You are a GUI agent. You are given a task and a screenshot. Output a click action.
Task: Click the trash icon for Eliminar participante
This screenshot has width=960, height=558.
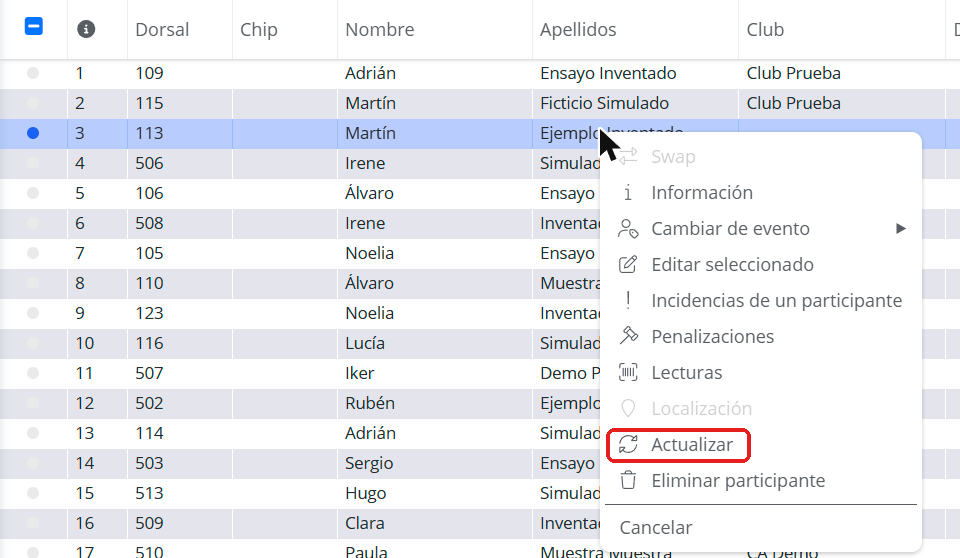[628, 480]
